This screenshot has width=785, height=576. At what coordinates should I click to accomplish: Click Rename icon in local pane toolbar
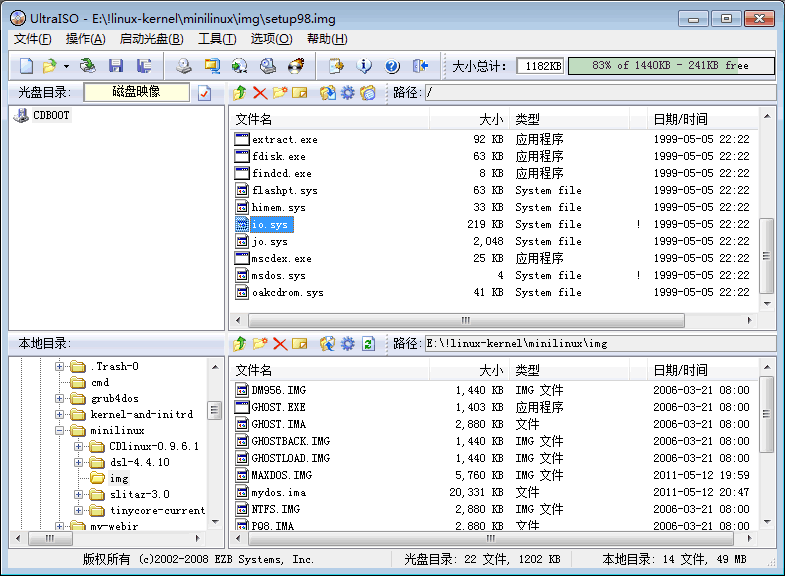[x=299, y=344]
